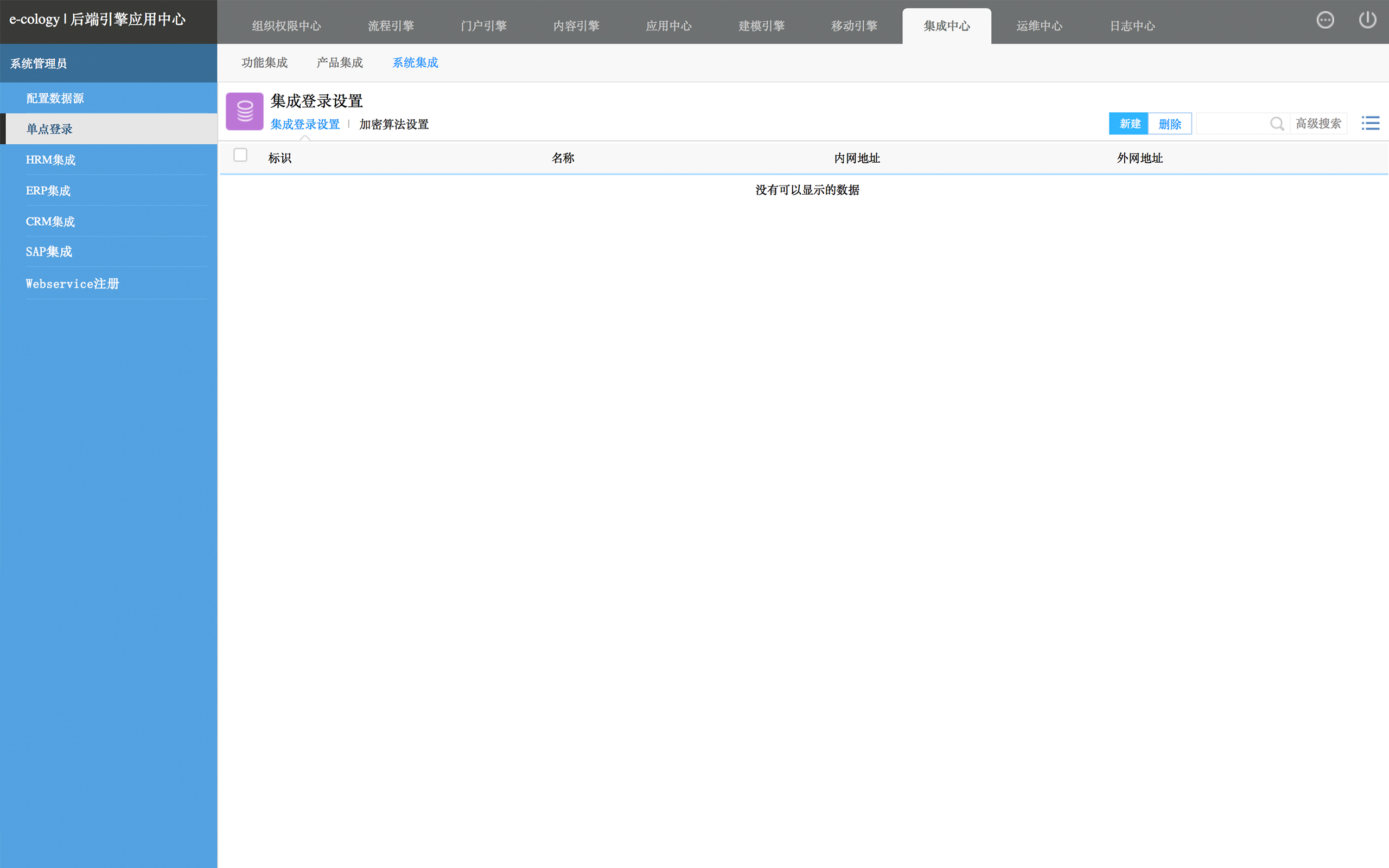Open the more options ellipsis icon

(1325, 20)
